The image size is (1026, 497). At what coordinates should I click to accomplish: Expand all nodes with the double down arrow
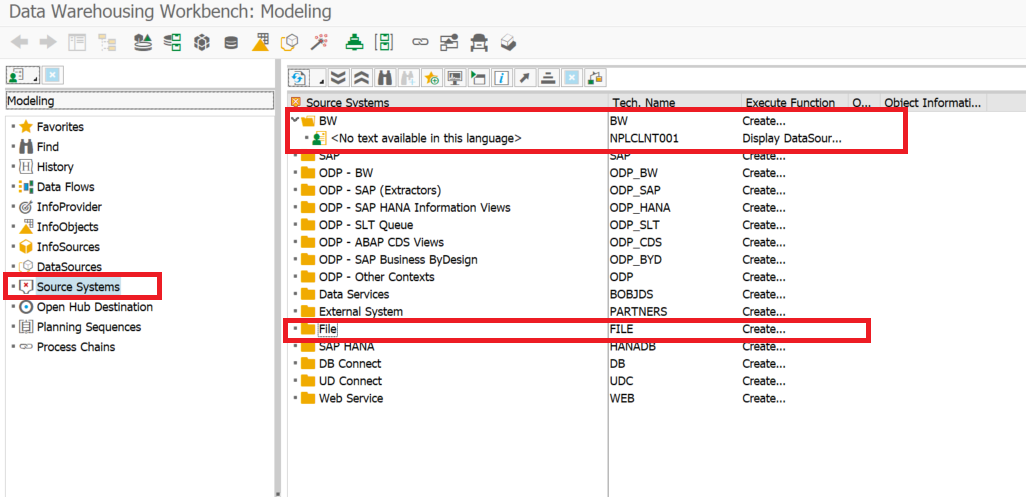339,78
